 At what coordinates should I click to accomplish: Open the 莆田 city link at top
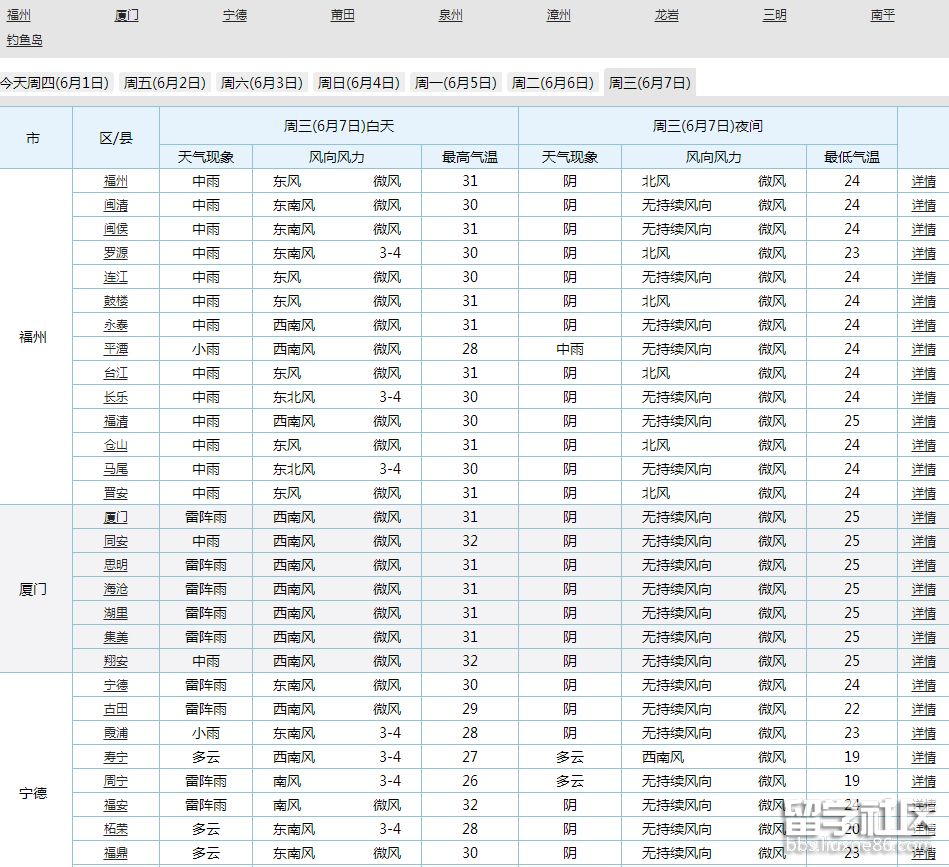click(x=342, y=14)
